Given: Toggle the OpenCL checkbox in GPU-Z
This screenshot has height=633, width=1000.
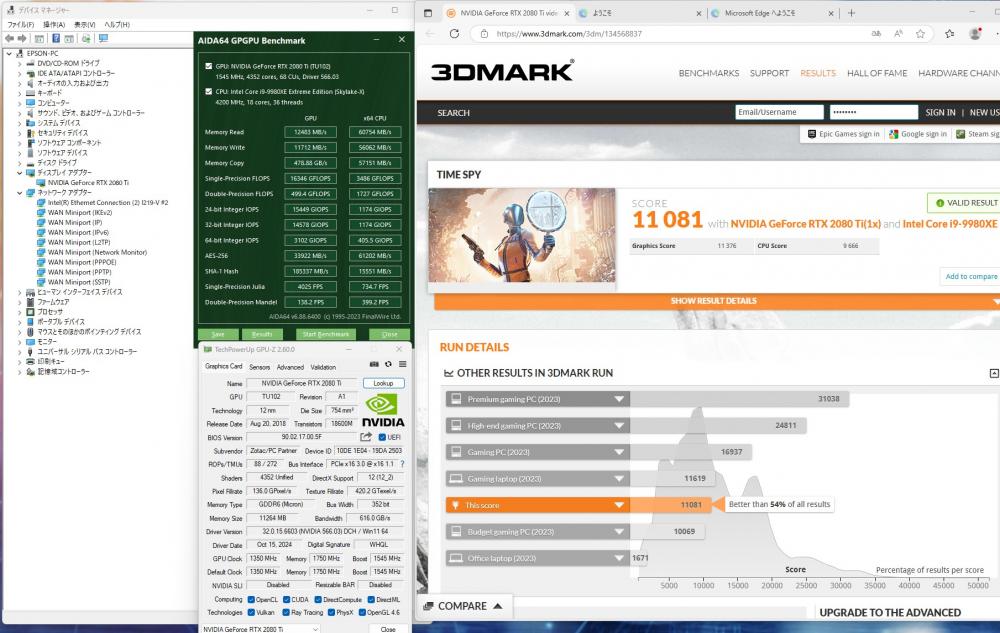Looking at the screenshot, I should [x=251, y=600].
